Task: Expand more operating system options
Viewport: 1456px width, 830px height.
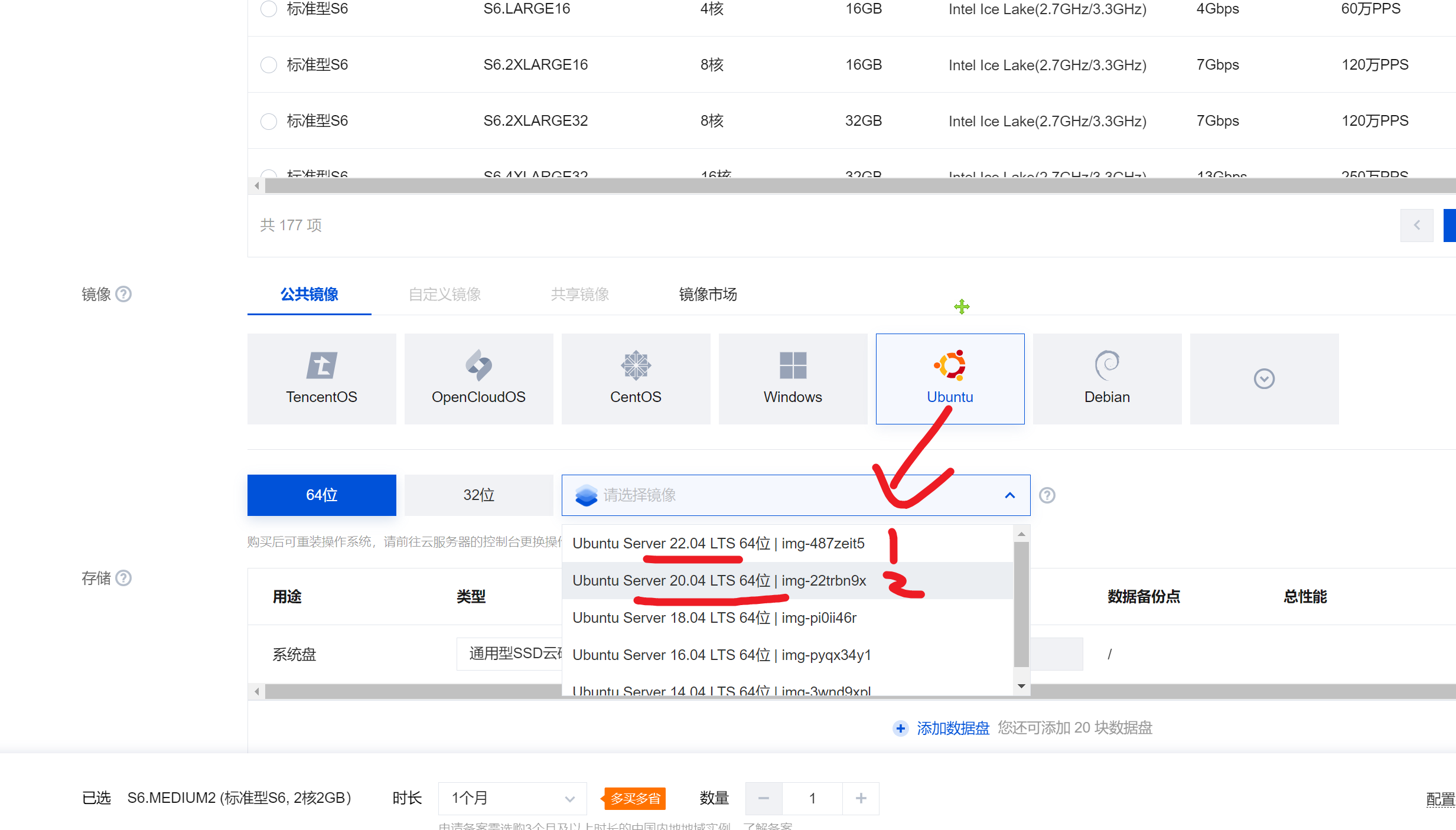Action: click(x=1265, y=378)
